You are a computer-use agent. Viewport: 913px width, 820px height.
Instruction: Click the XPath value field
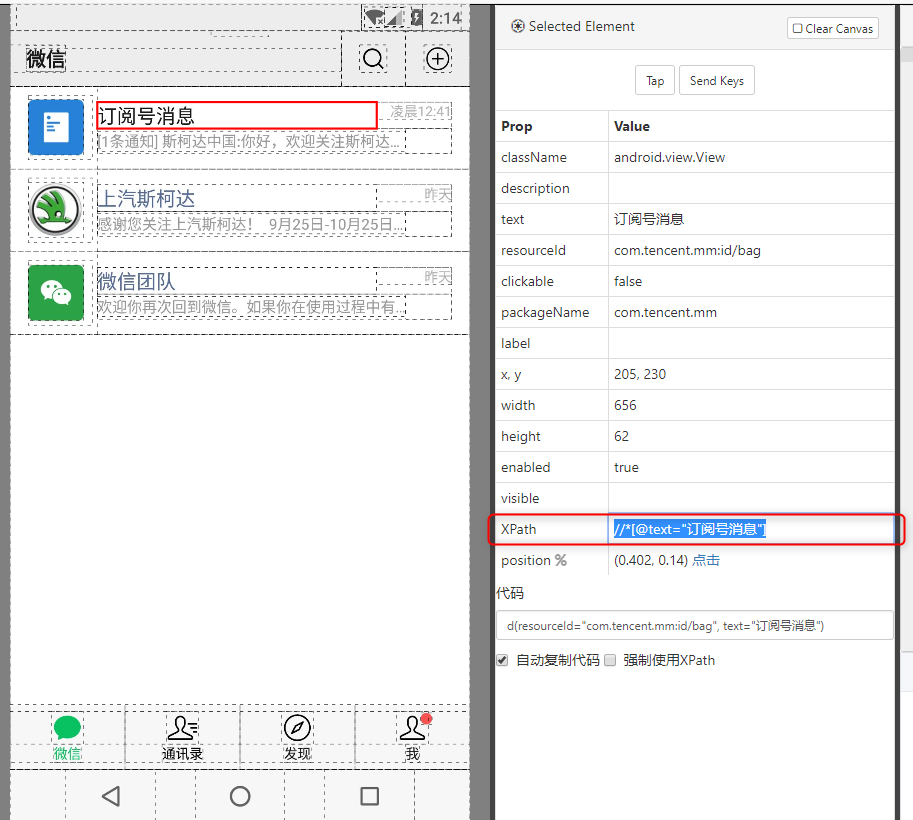coord(751,529)
